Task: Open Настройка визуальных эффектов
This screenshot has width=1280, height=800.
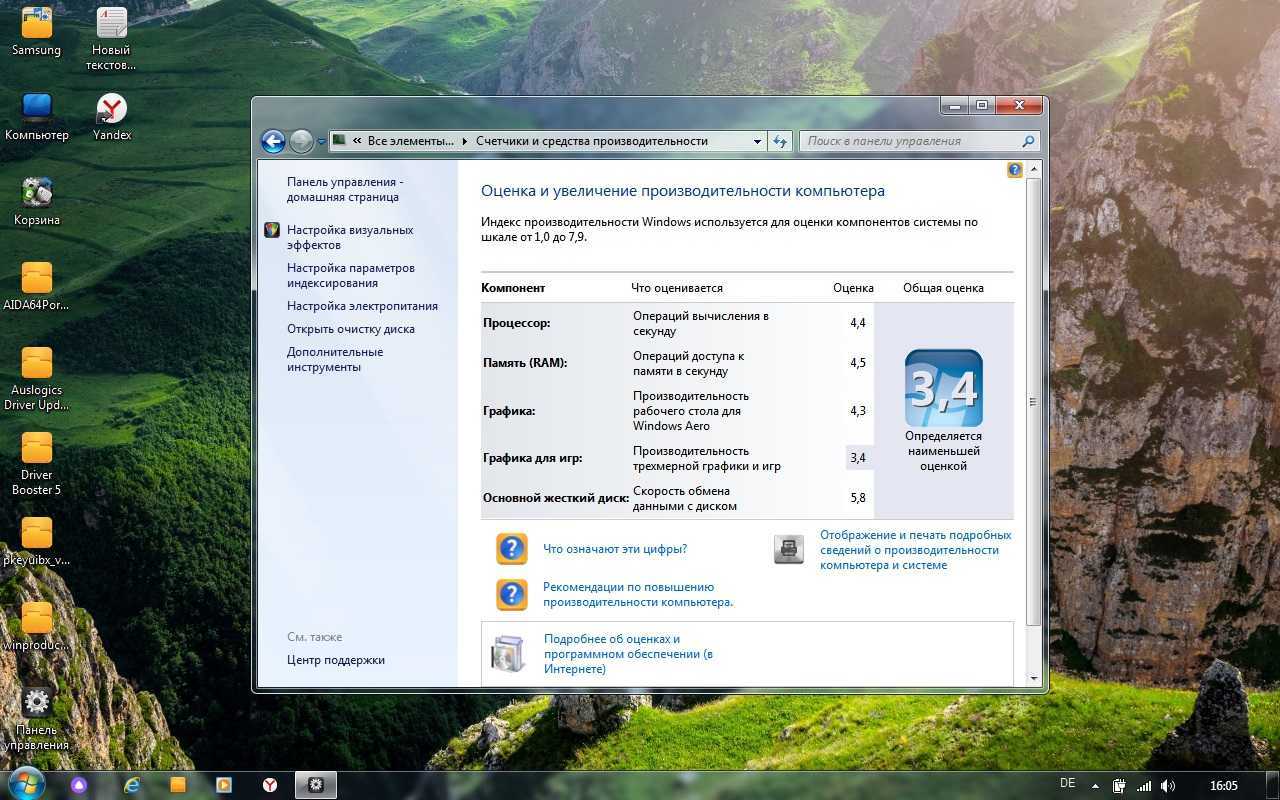Action: click(x=350, y=237)
